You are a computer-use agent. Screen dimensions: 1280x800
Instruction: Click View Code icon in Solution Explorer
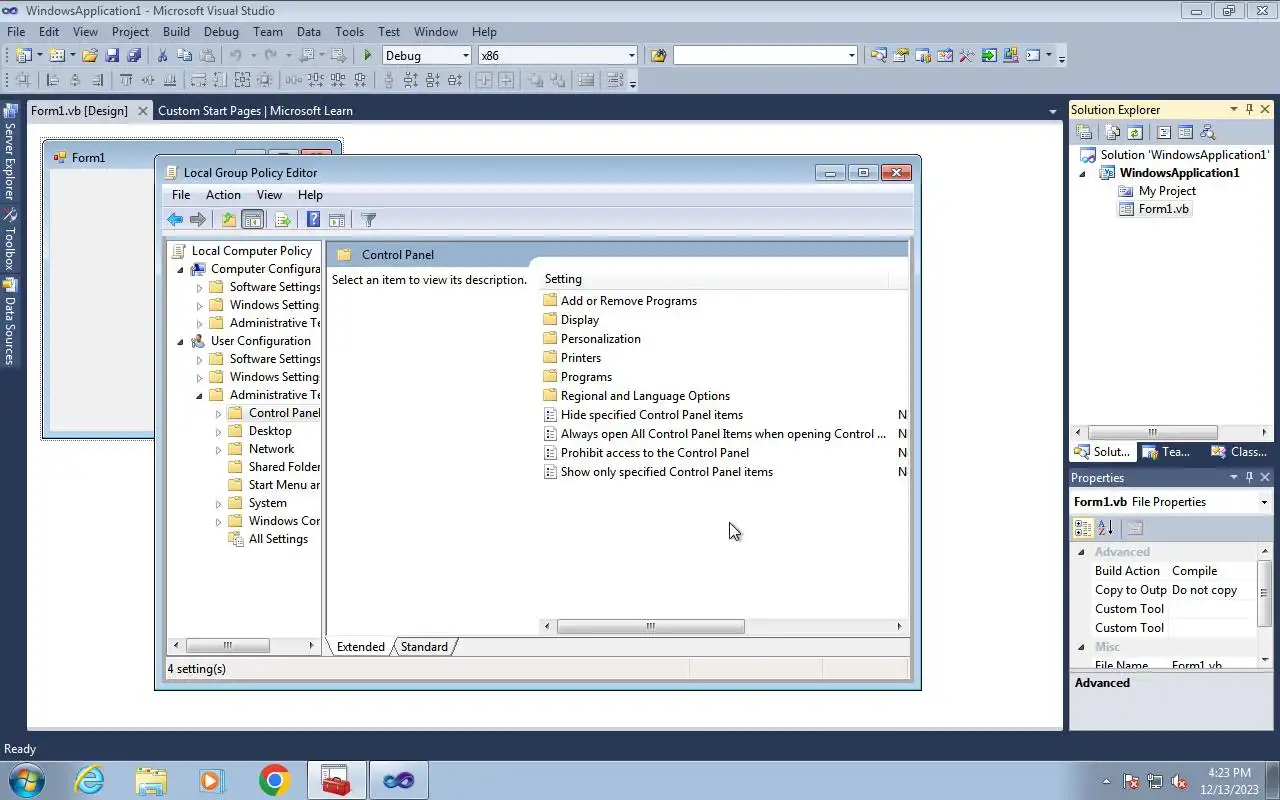click(x=1164, y=132)
